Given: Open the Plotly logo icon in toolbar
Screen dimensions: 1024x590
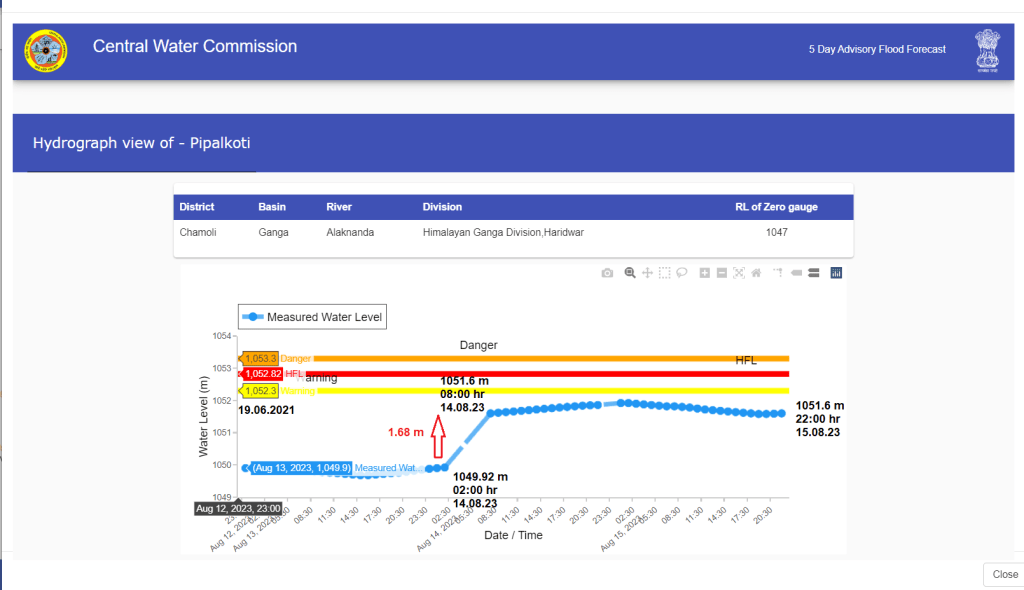Looking at the screenshot, I should pyautogui.click(x=837, y=273).
